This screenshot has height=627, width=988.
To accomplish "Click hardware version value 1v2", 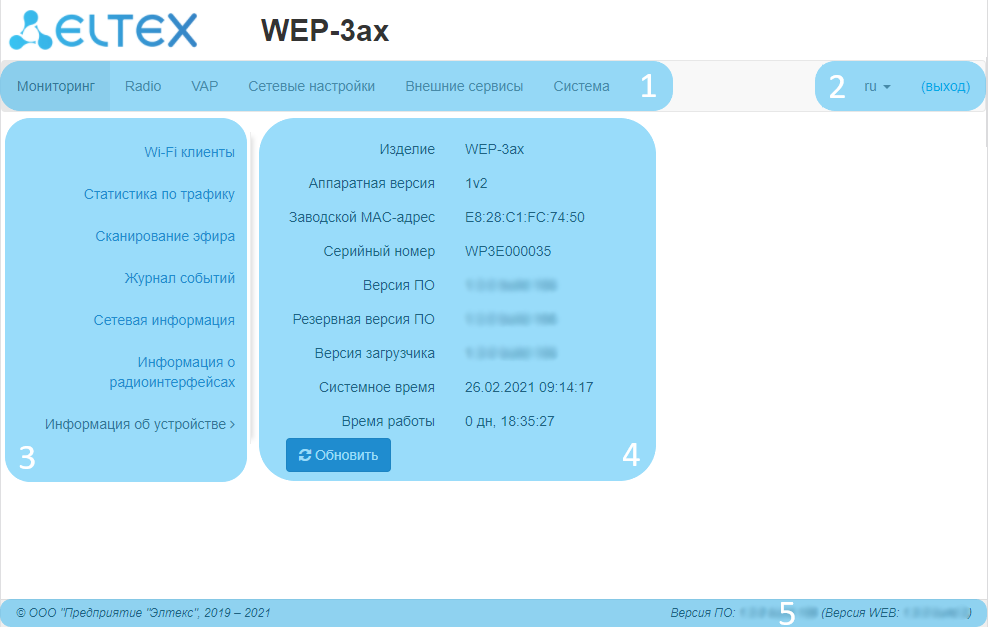I will click(476, 183).
